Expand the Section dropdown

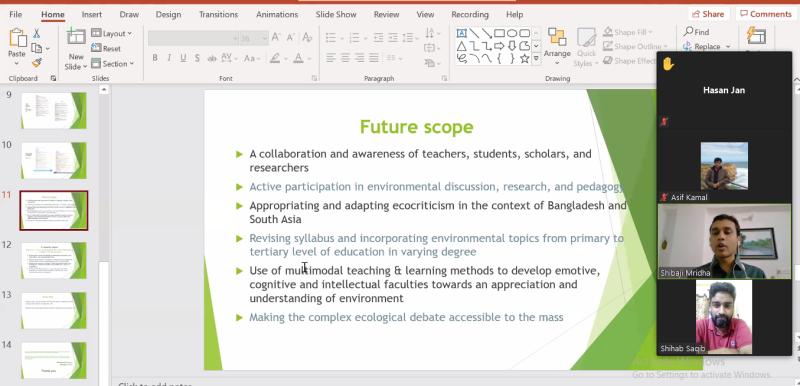[112, 64]
